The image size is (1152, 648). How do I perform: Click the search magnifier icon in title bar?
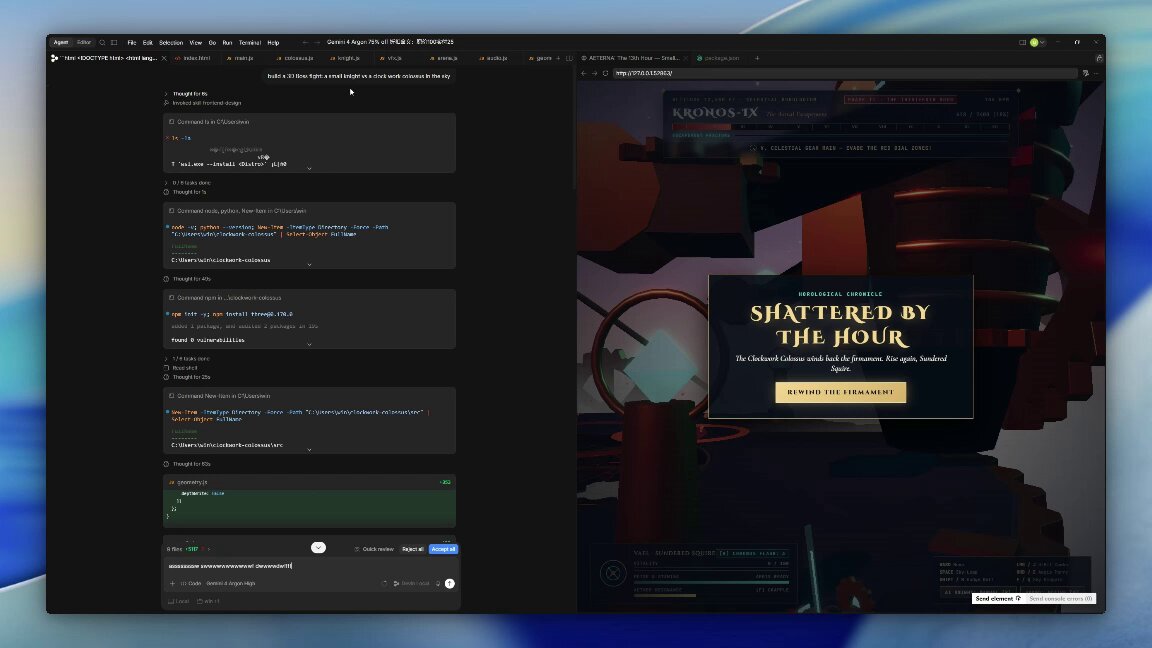(x=102, y=43)
